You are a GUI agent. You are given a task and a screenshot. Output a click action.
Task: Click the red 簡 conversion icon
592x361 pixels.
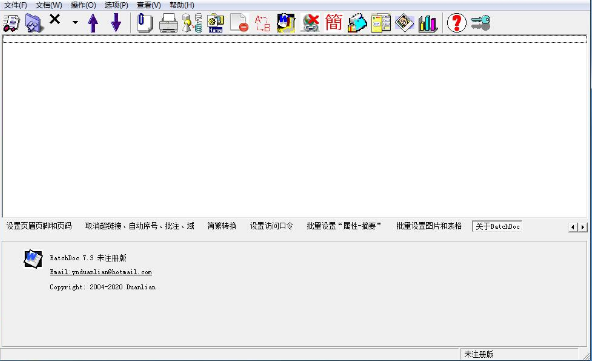pyautogui.click(x=333, y=22)
